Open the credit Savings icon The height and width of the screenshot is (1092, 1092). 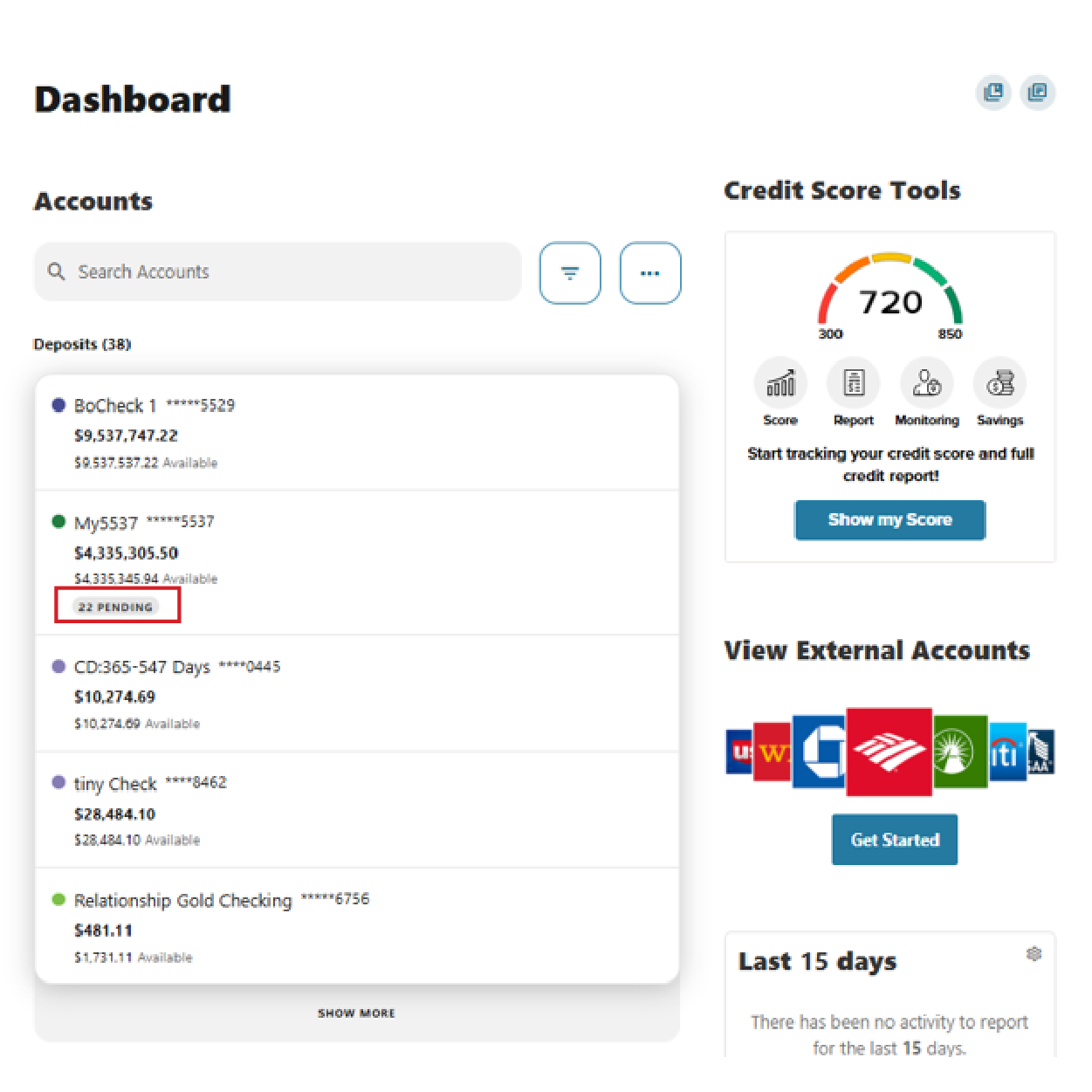(1000, 383)
